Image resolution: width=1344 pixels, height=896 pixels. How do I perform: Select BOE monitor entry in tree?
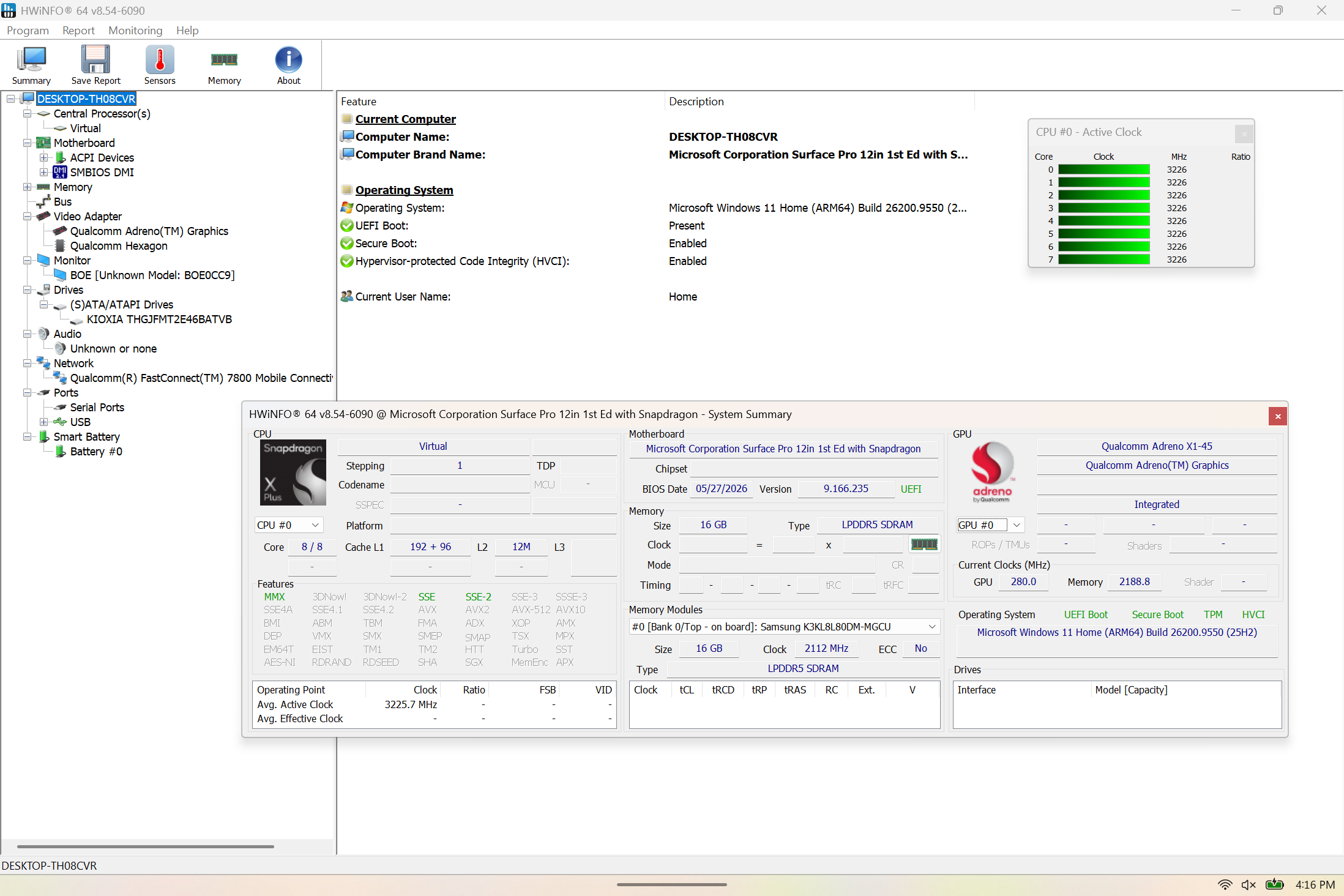coord(152,275)
